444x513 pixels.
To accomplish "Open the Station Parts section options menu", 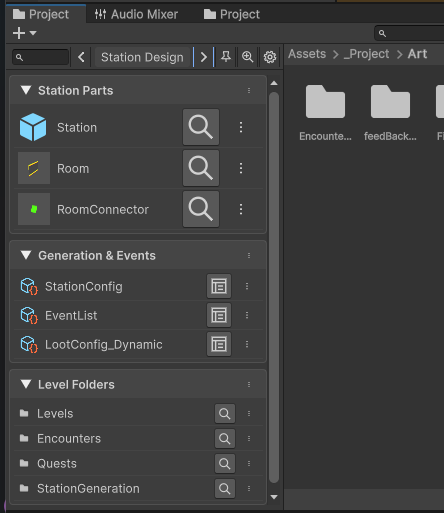I will click(x=249, y=90).
